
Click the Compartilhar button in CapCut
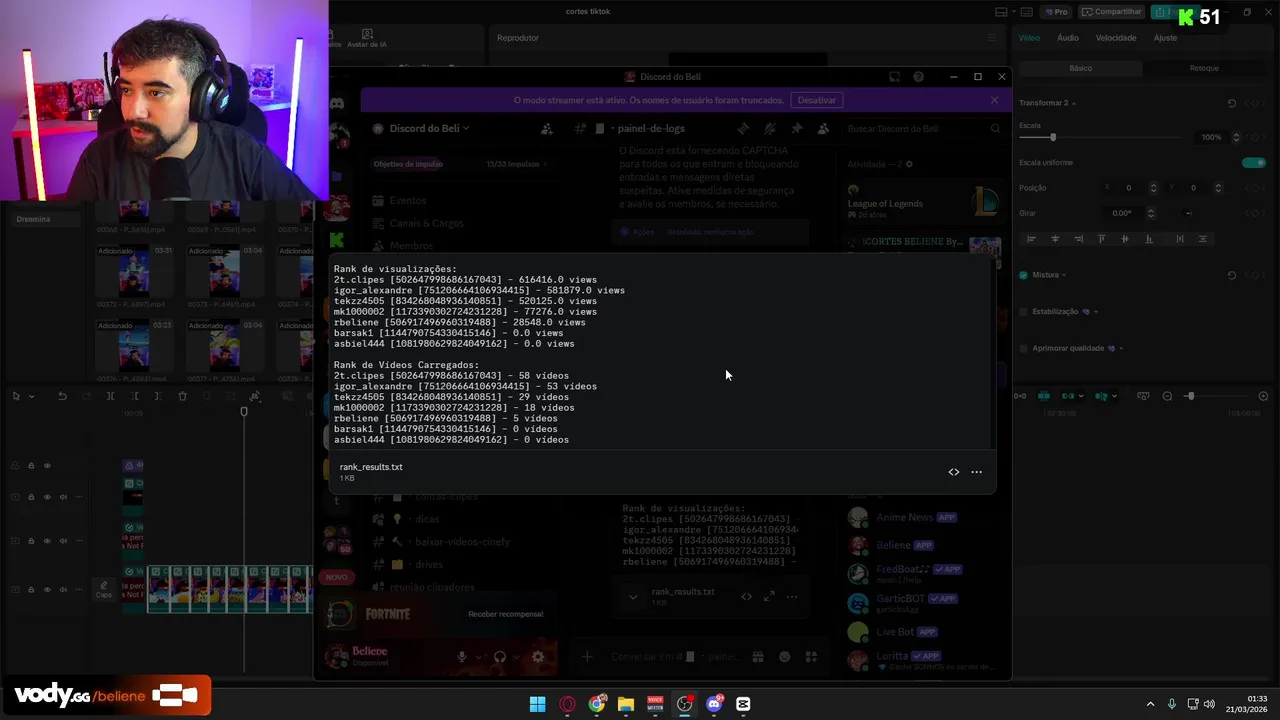coord(1112,12)
